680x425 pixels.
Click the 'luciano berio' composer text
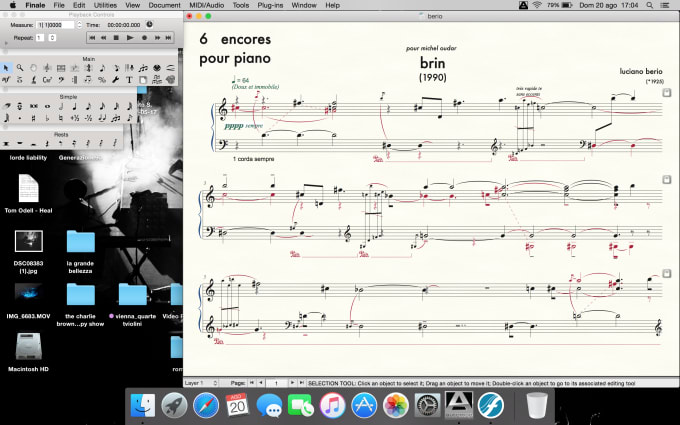(x=641, y=71)
